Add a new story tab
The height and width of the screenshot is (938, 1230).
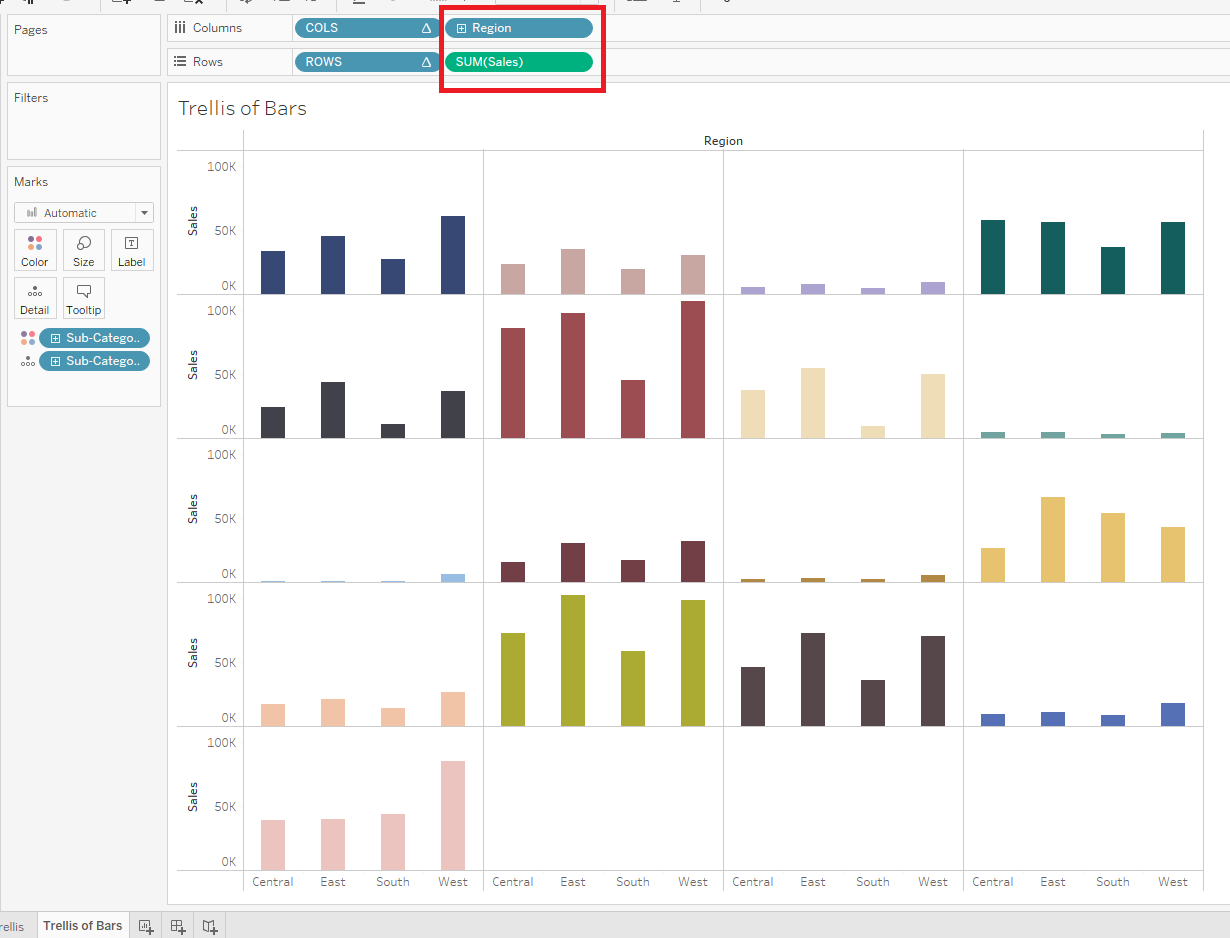tap(210, 926)
